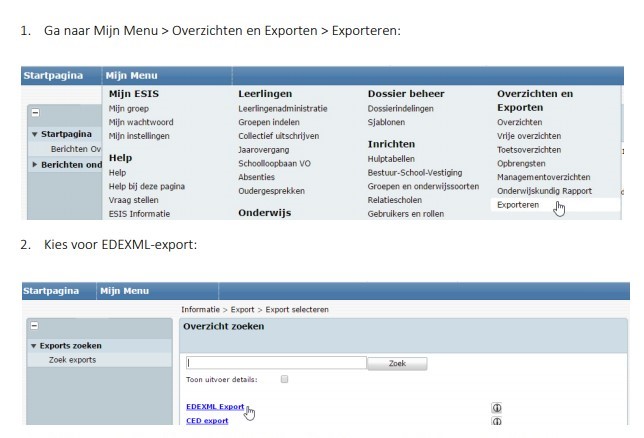Image resolution: width=644 pixels, height=438 pixels.
Task: Open Hulptabellen menu entry
Action: tap(391, 159)
